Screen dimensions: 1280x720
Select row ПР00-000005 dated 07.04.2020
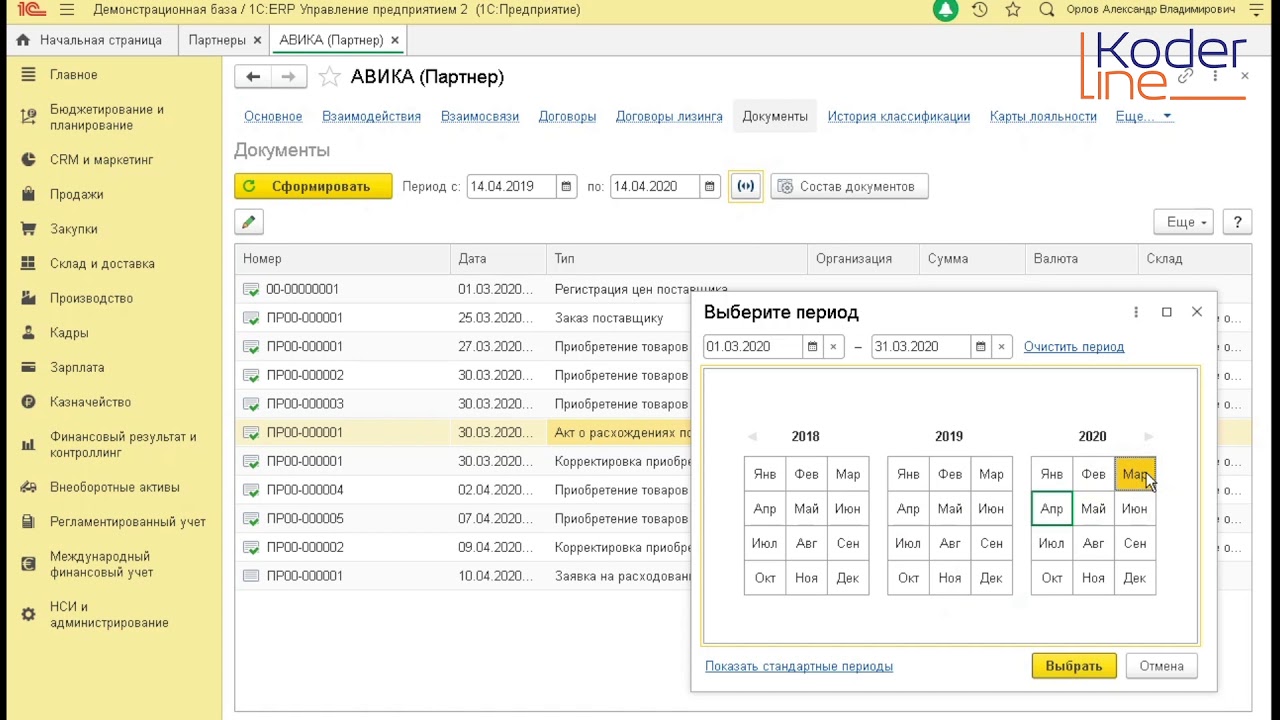(463, 519)
